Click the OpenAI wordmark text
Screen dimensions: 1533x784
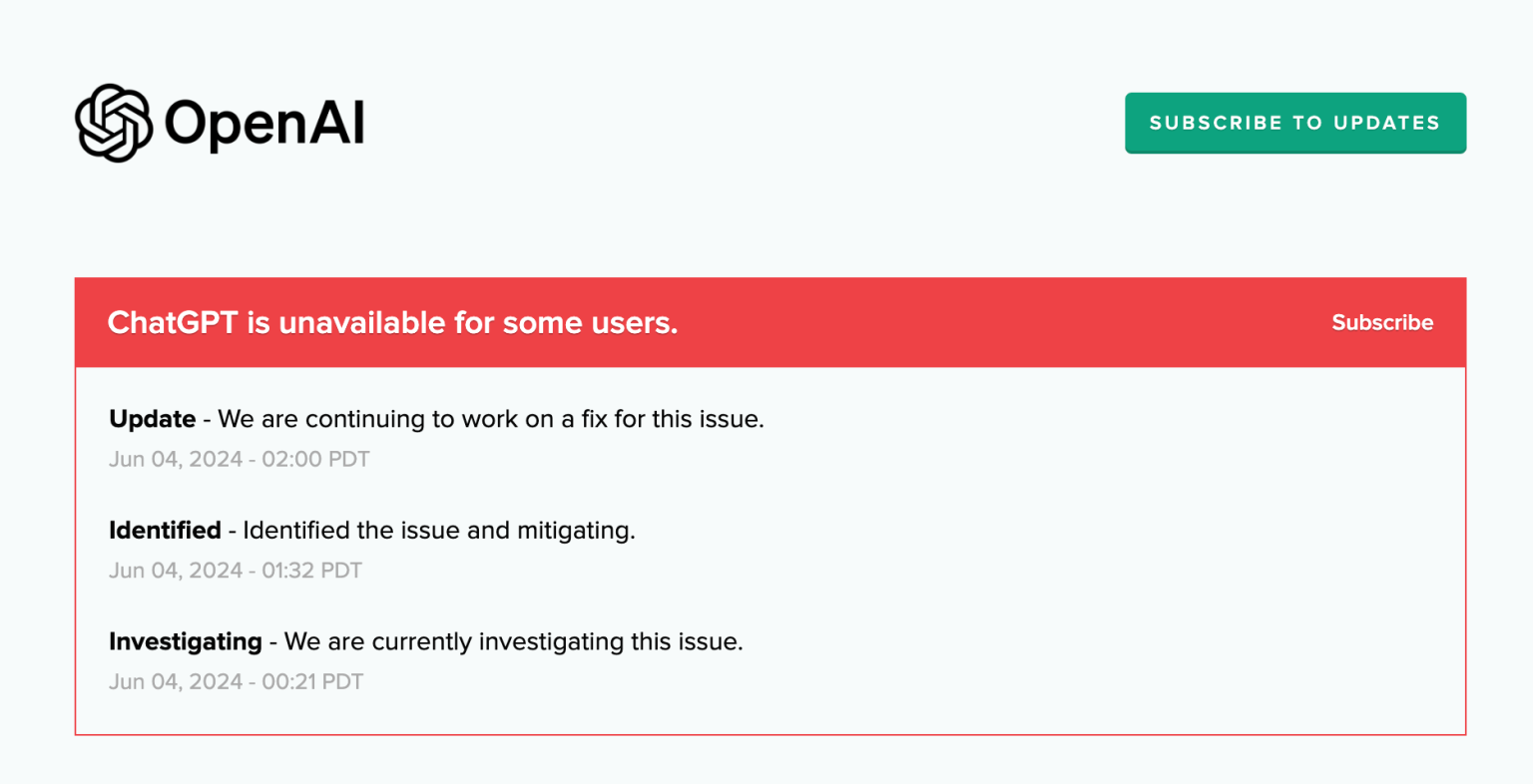pyautogui.click(x=263, y=121)
